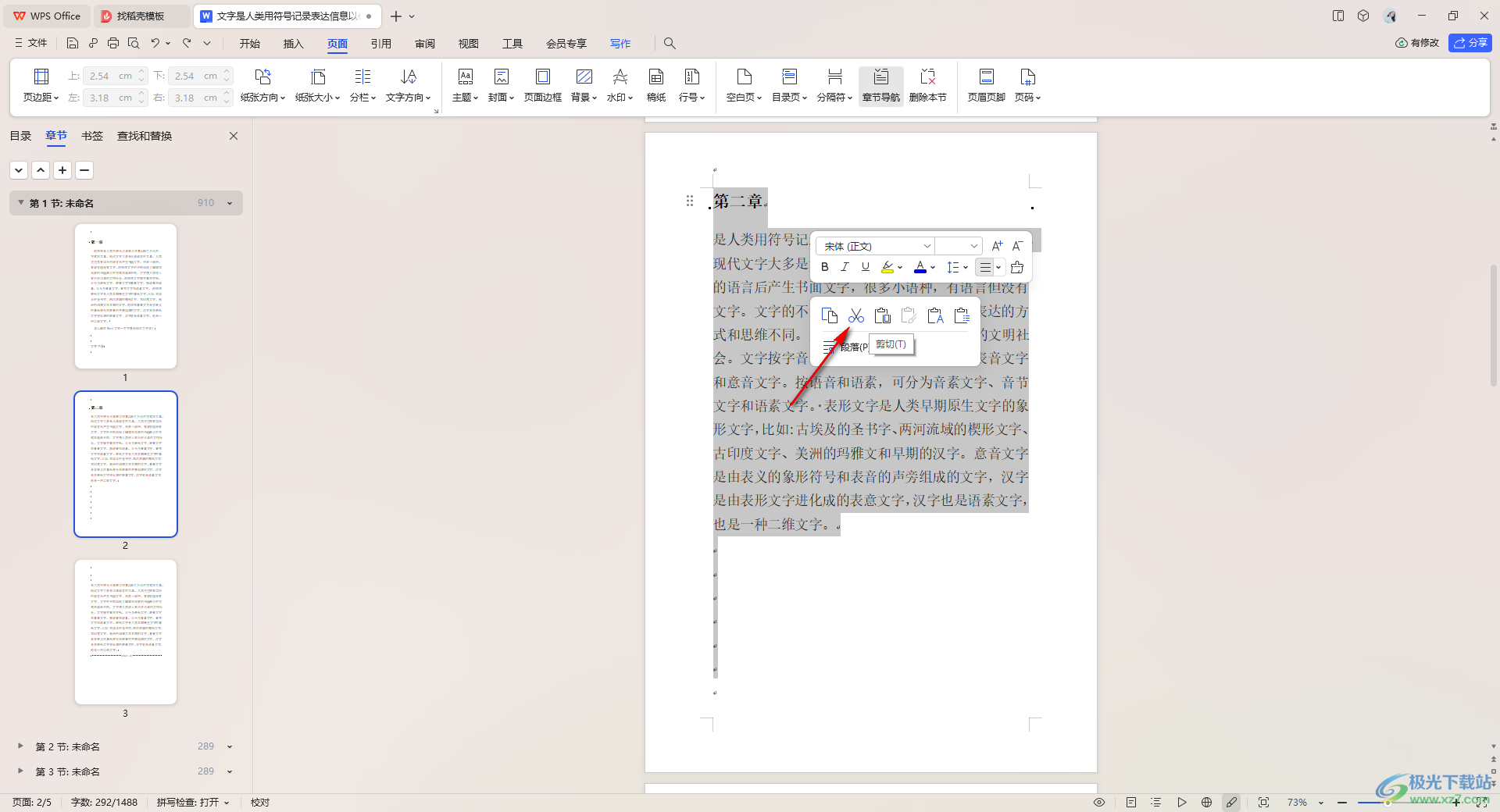This screenshot has height=812, width=1500.
Task: Click the cut scissors icon in popup
Action: click(856, 315)
